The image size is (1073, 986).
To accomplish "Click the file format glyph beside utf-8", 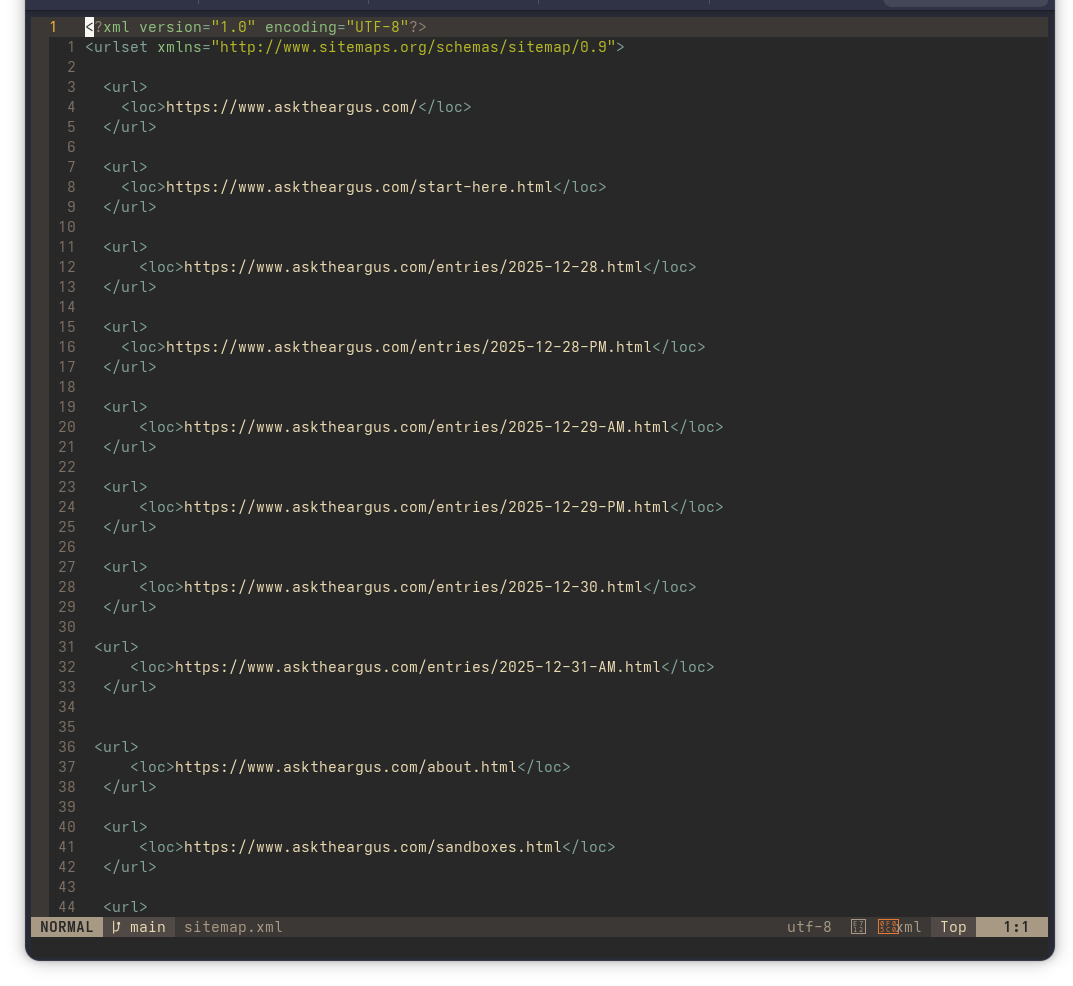I will 858,927.
